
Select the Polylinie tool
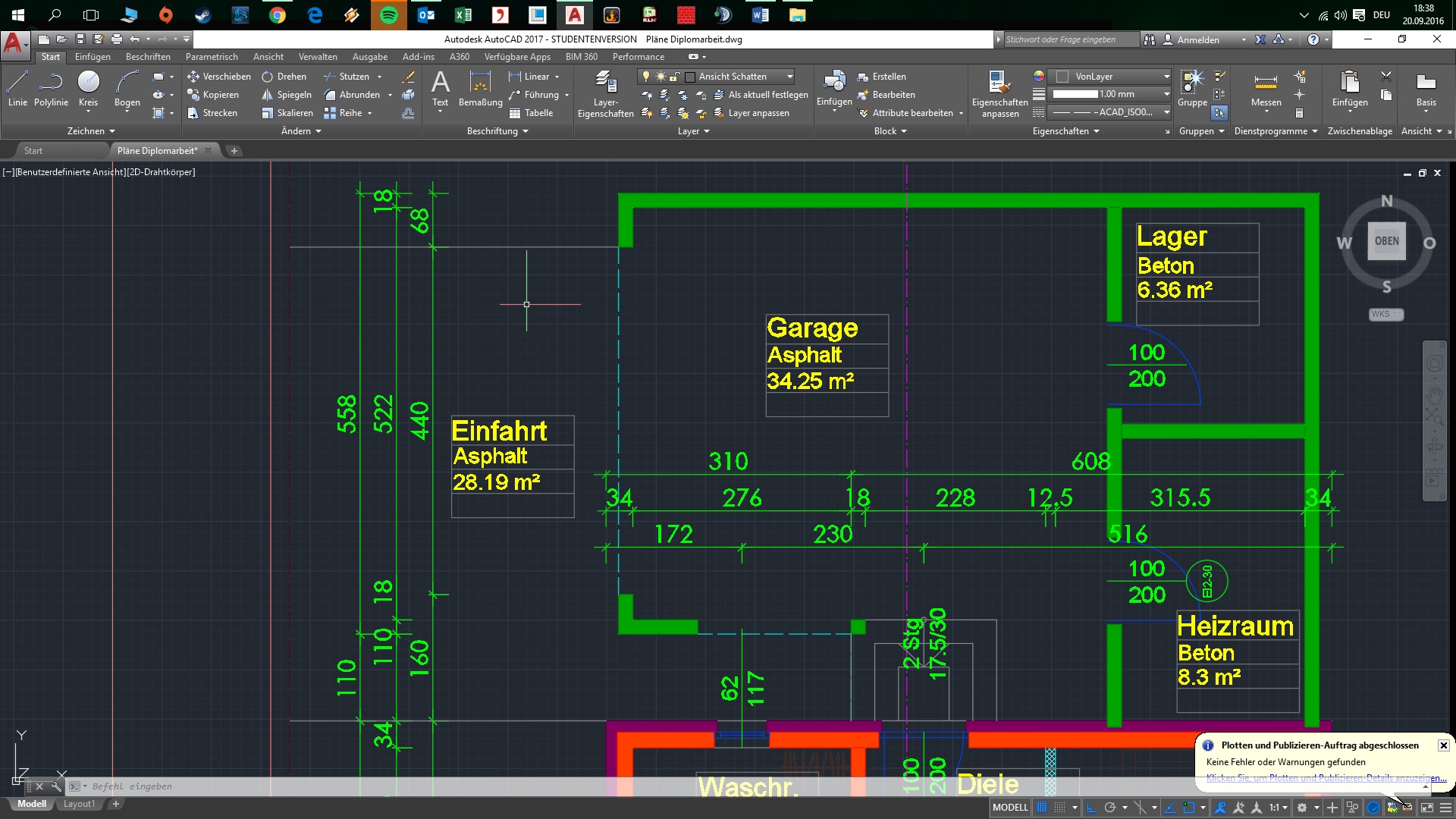click(51, 89)
